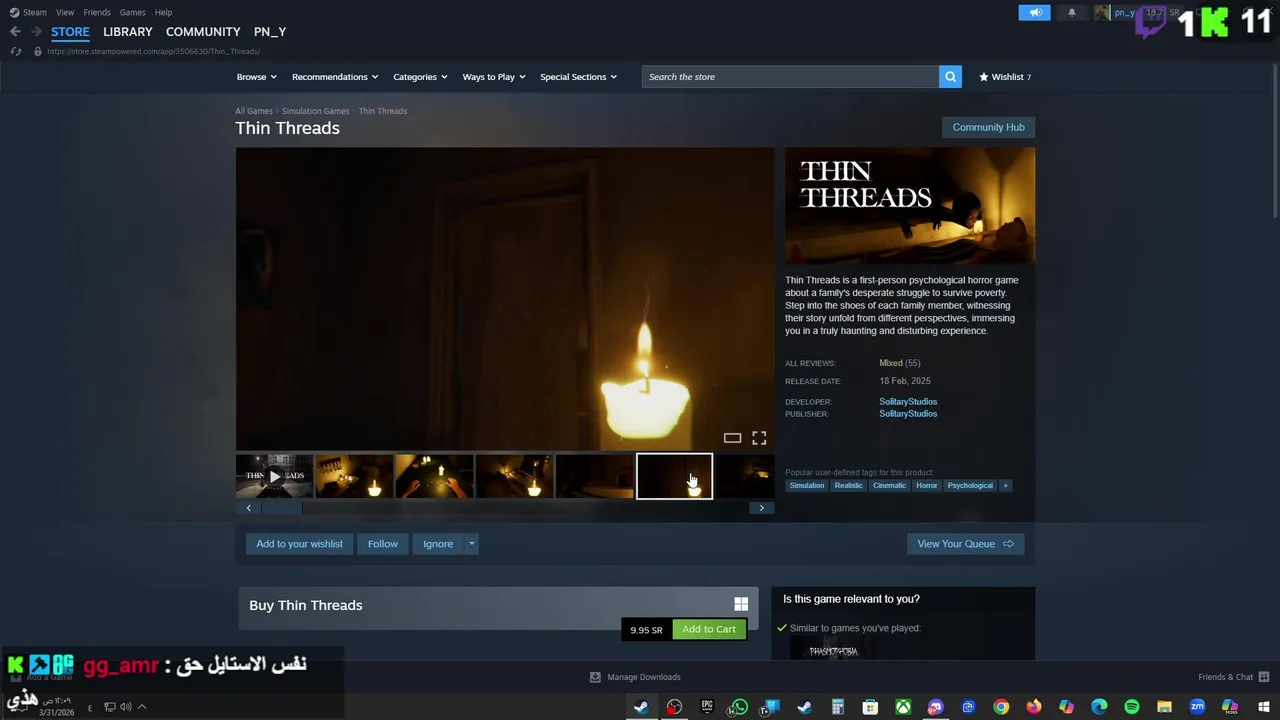The image size is (1280, 720).
Task: Open the Spotify taskbar icon
Action: 1131,707
